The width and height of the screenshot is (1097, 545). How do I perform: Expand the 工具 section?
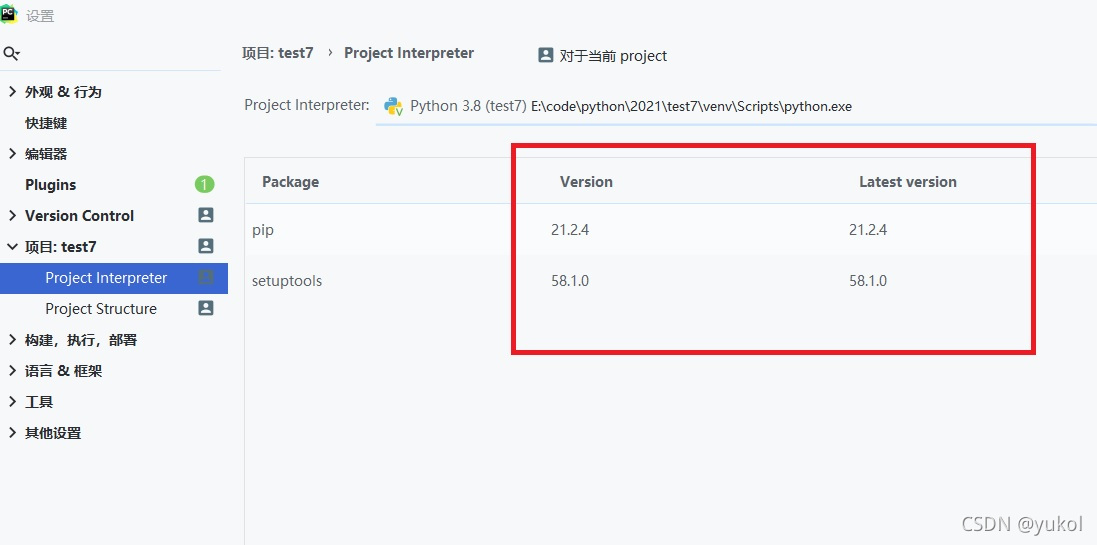click(12, 402)
